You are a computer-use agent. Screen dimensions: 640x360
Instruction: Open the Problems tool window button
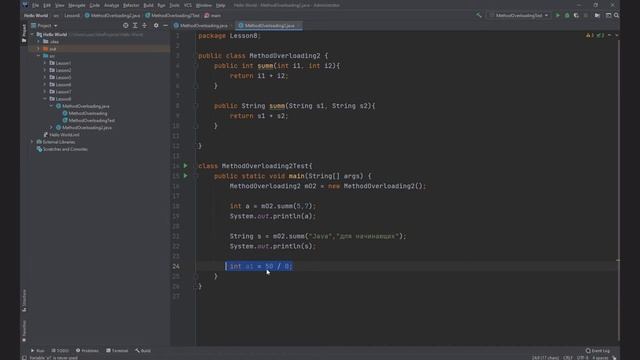(x=87, y=351)
